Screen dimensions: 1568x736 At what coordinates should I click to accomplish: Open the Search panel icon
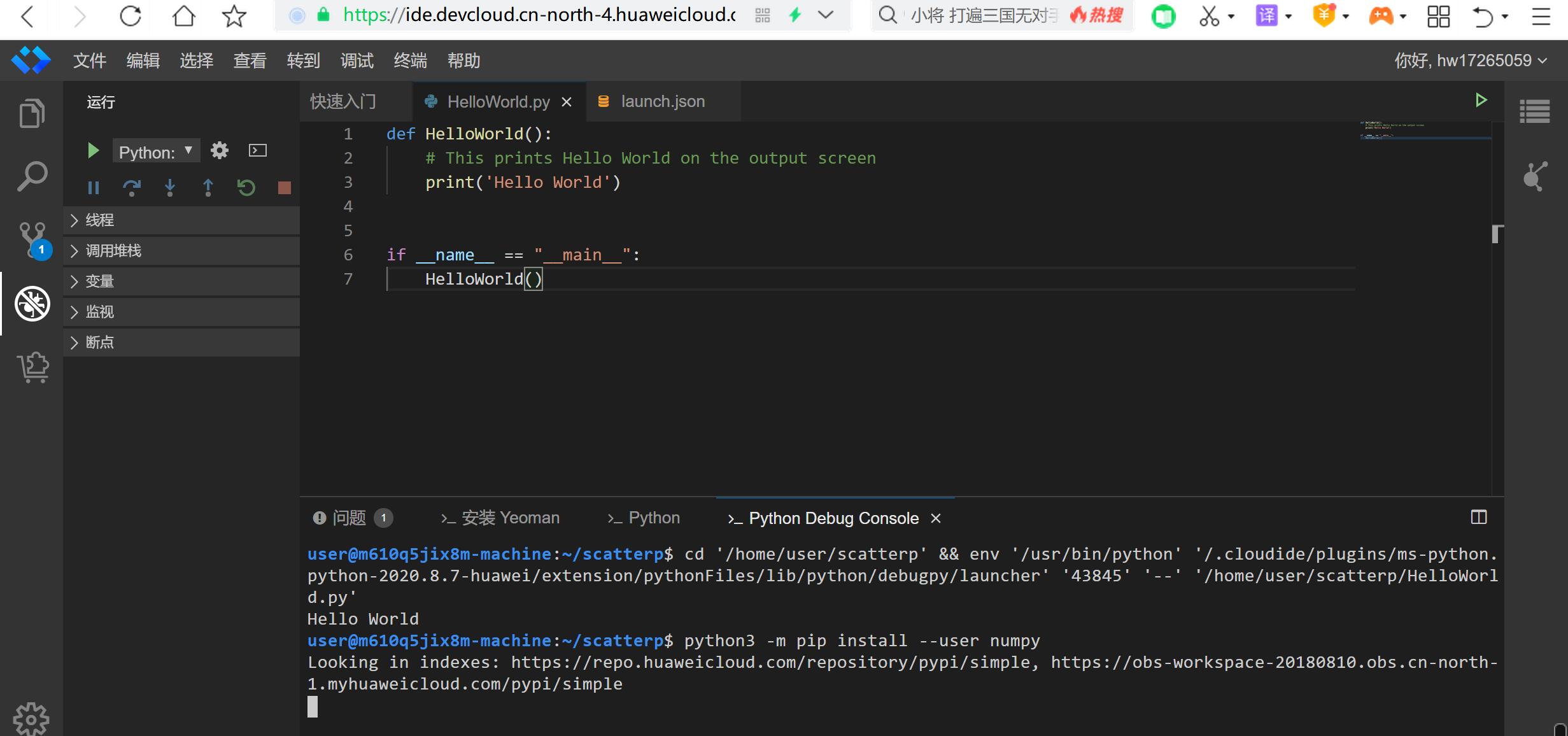click(x=32, y=176)
